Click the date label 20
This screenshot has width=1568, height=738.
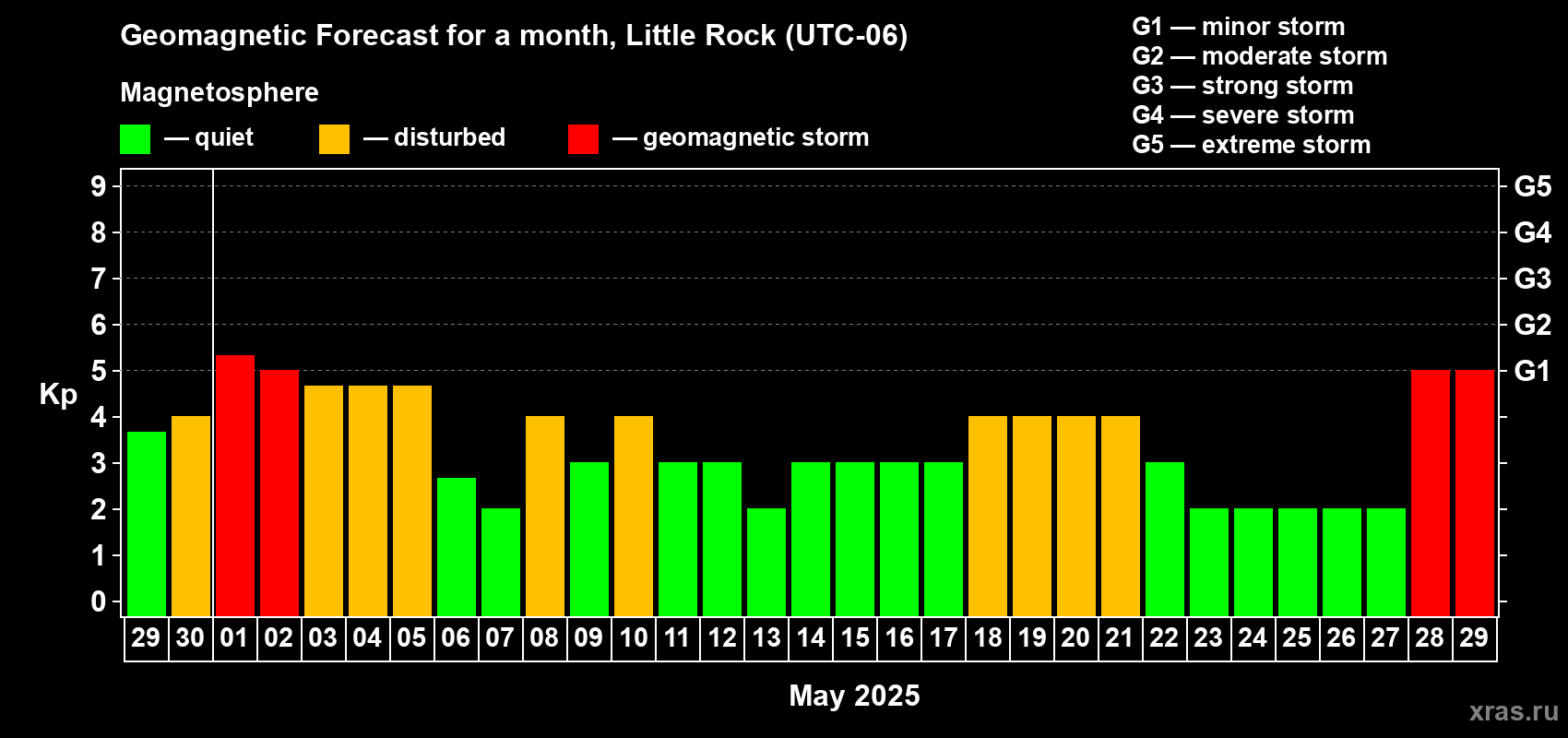coord(1075,638)
